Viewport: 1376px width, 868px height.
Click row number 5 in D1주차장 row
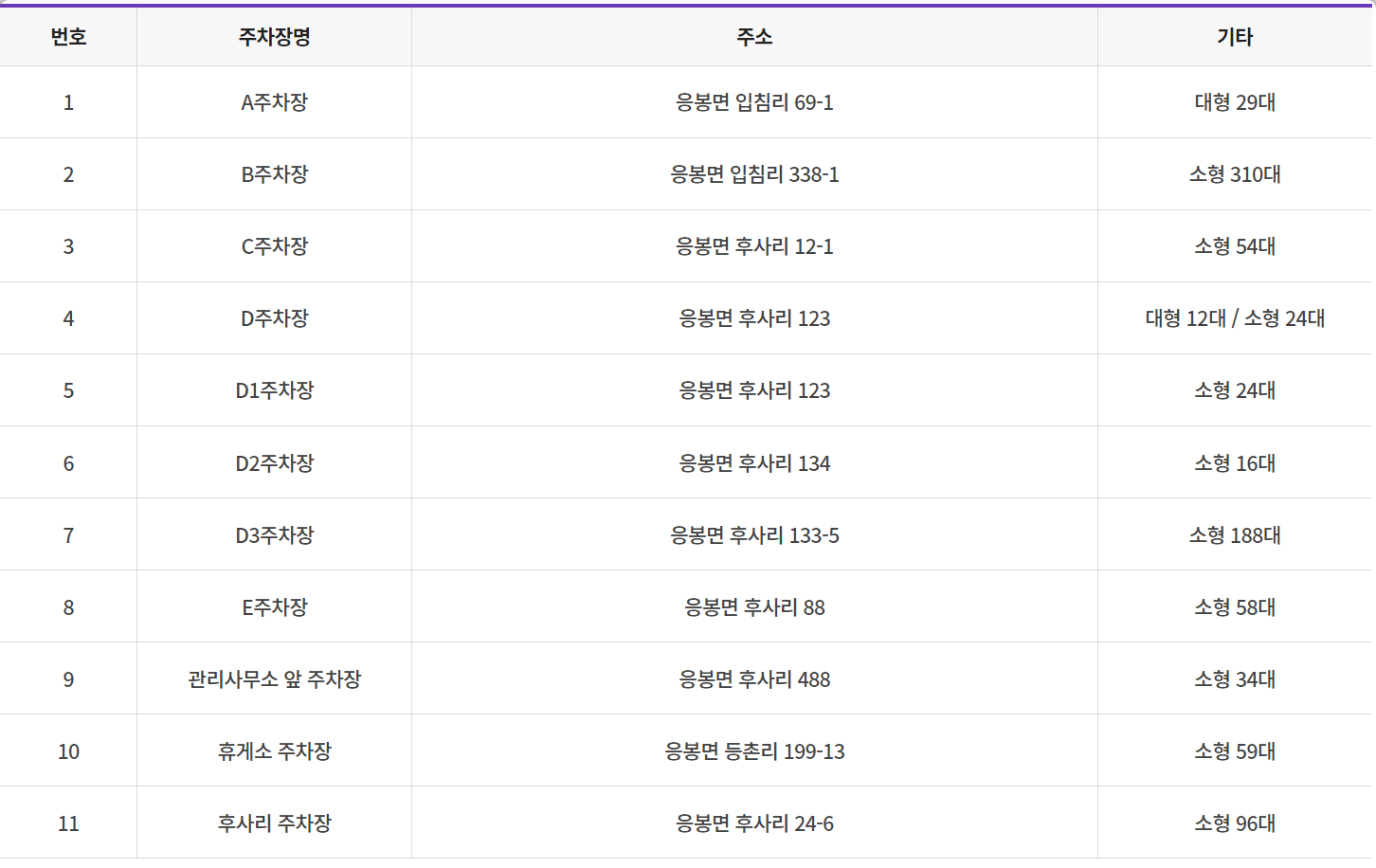tap(68, 390)
